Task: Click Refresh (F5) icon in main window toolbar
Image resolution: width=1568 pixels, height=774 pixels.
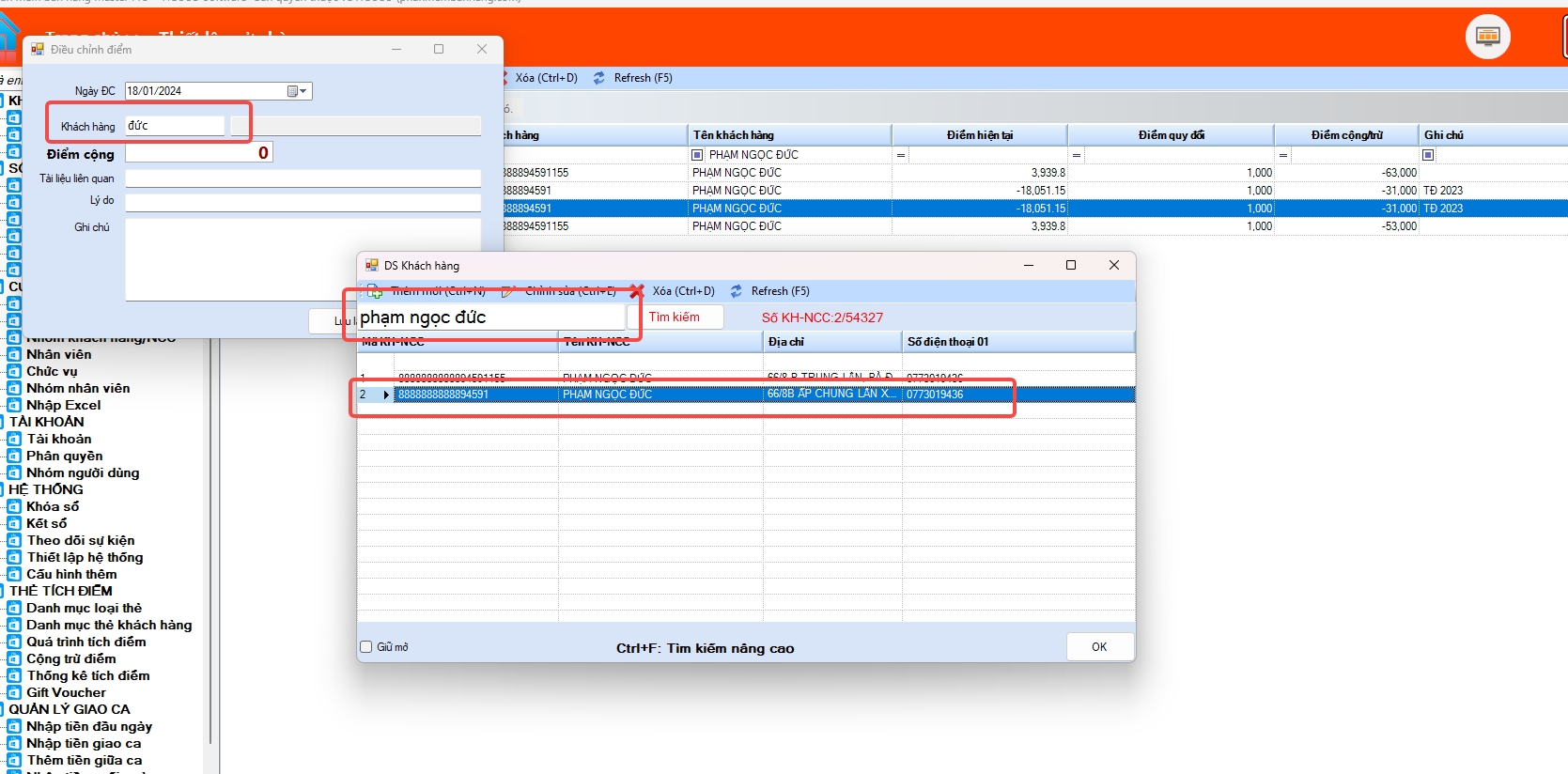Action: [599, 78]
